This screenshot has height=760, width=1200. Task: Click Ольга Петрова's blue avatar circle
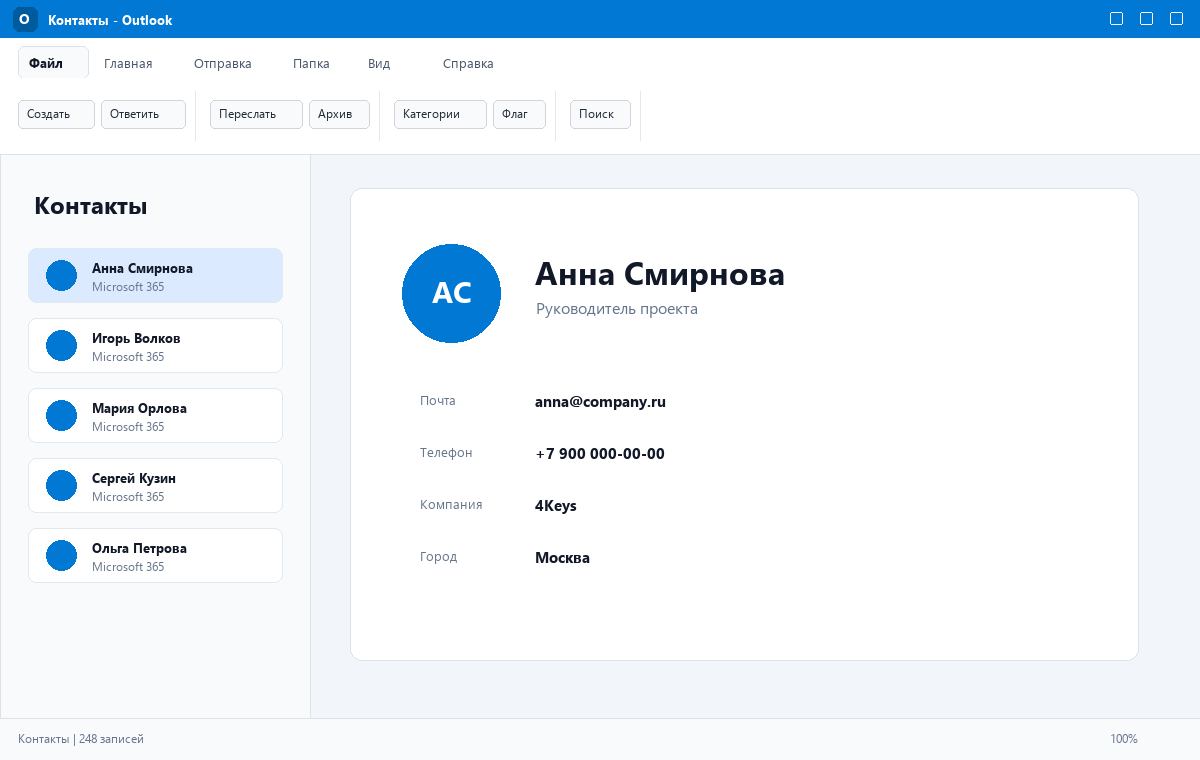(x=62, y=556)
